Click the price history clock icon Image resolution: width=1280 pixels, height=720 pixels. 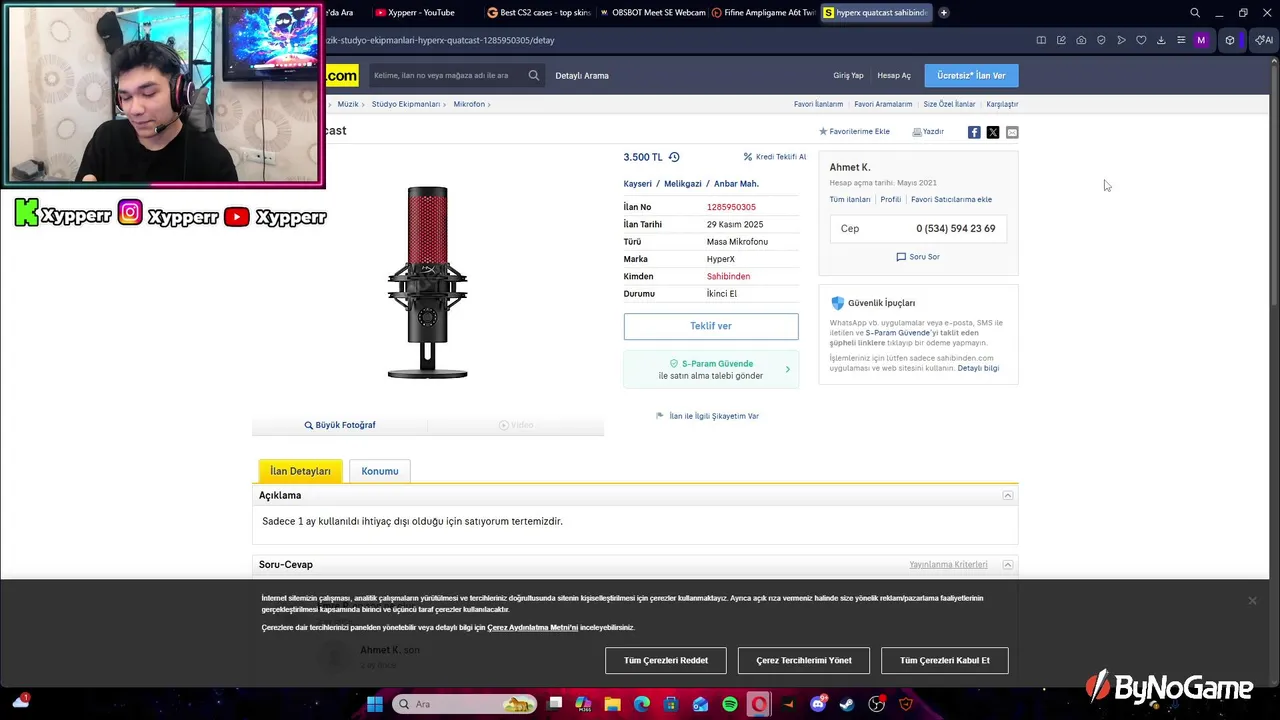674,157
